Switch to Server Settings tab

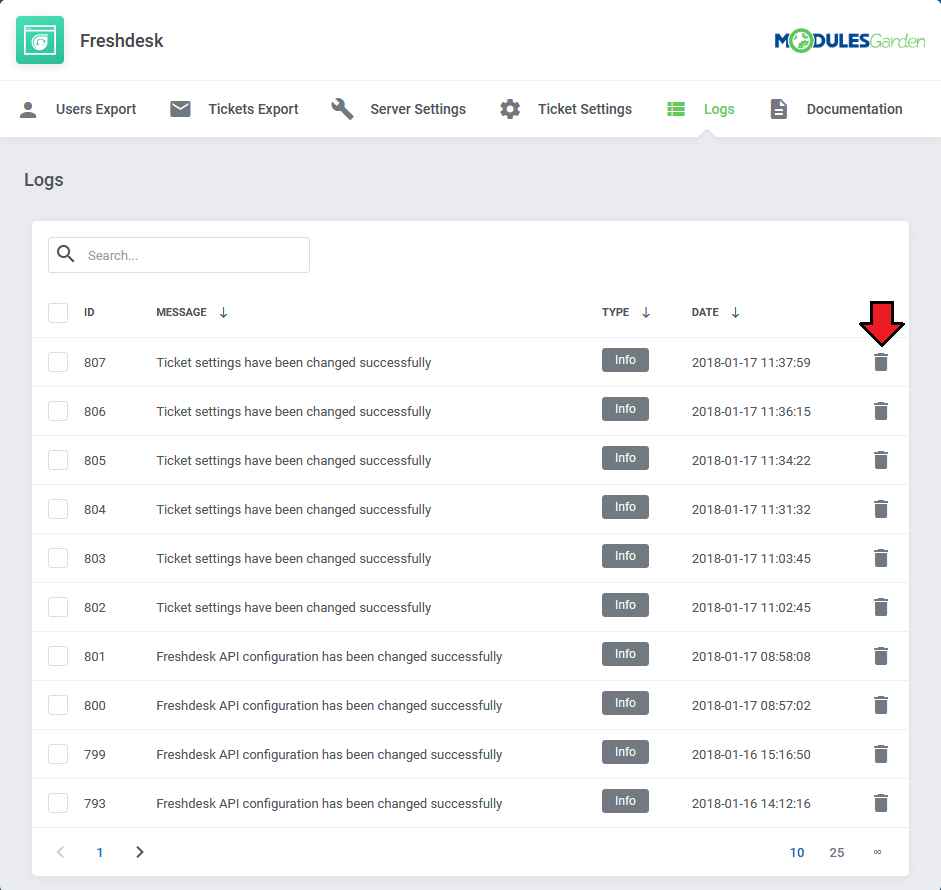tap(398, 109)
